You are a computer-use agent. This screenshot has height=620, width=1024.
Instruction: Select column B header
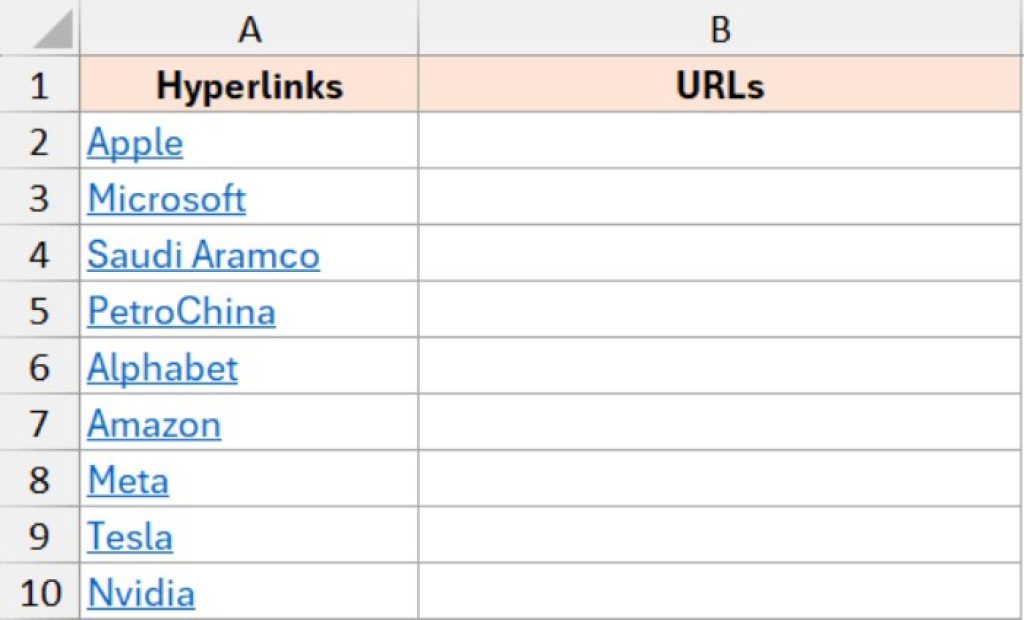click(719, 29)
